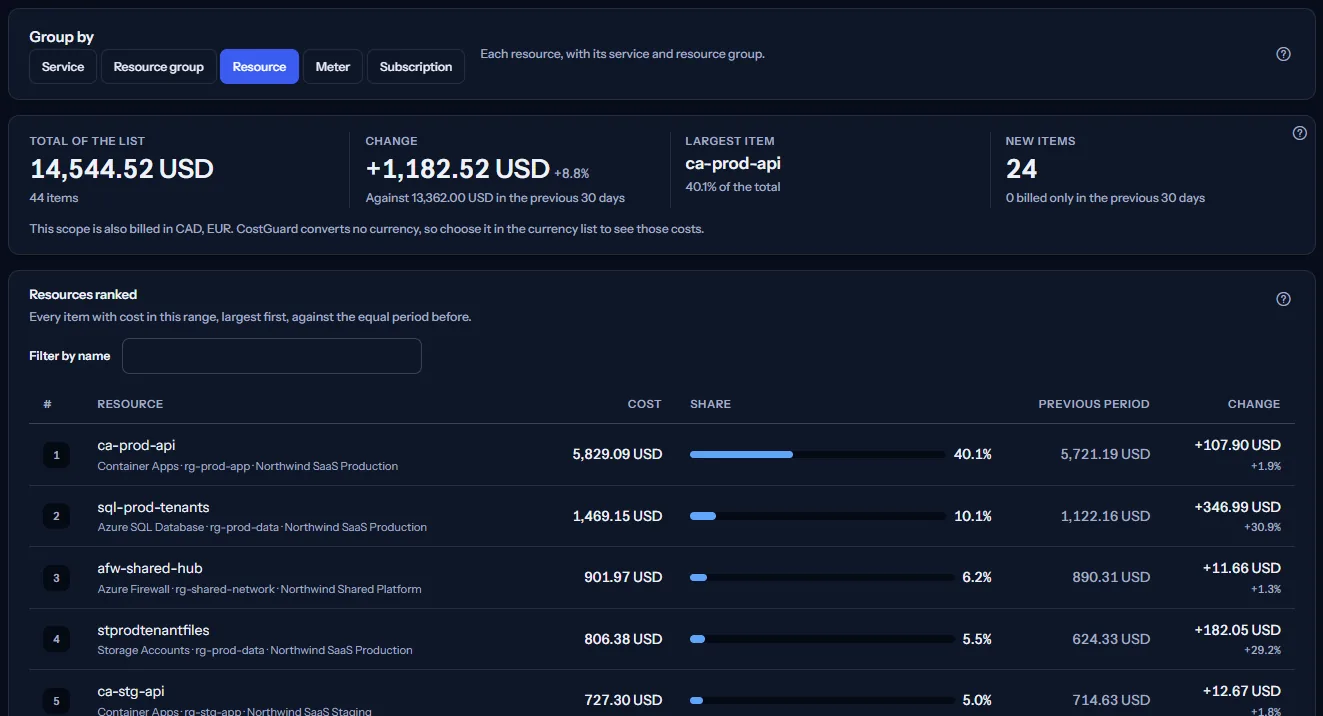Click the 10.1% share bar for sql-prod-tenants

(817, 516)
